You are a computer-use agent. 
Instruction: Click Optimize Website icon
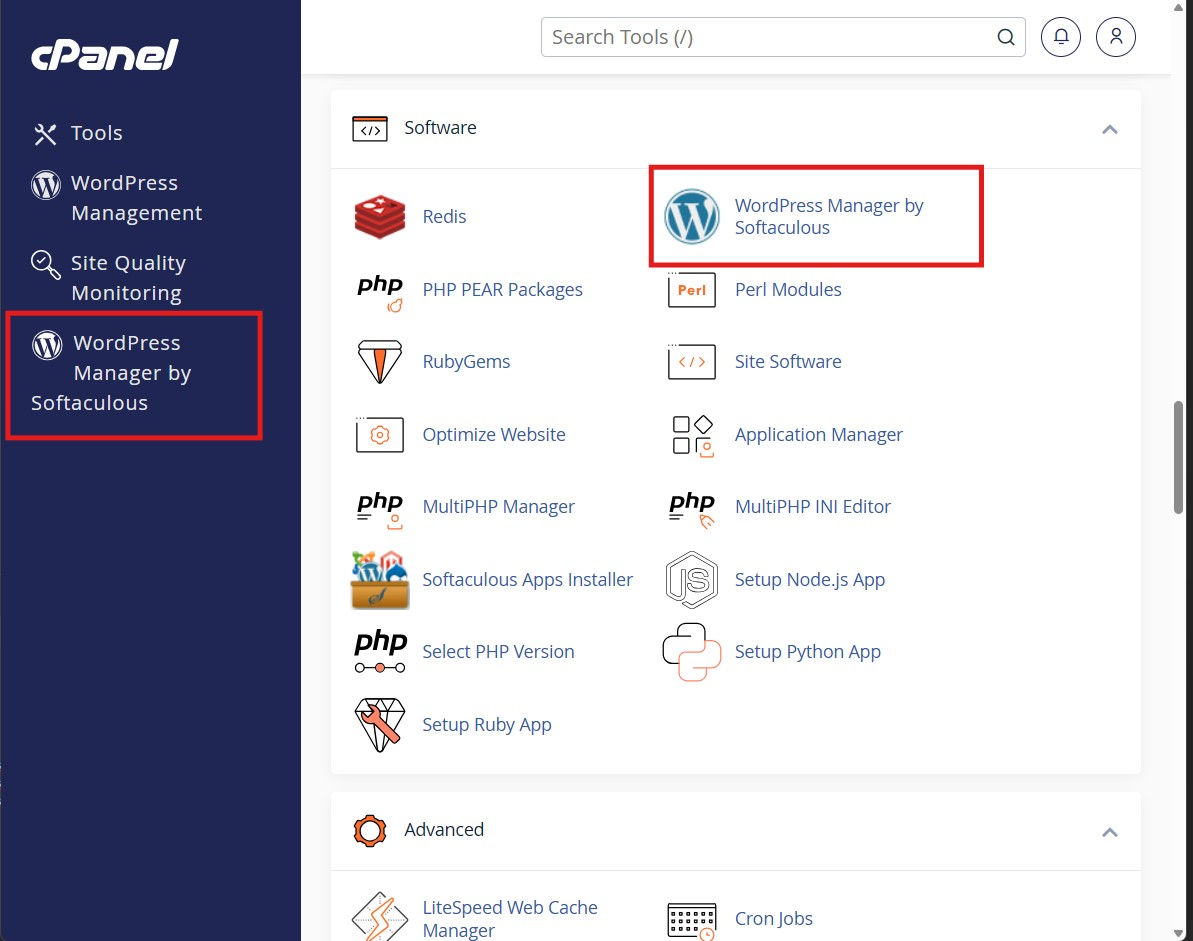[380, 434]
